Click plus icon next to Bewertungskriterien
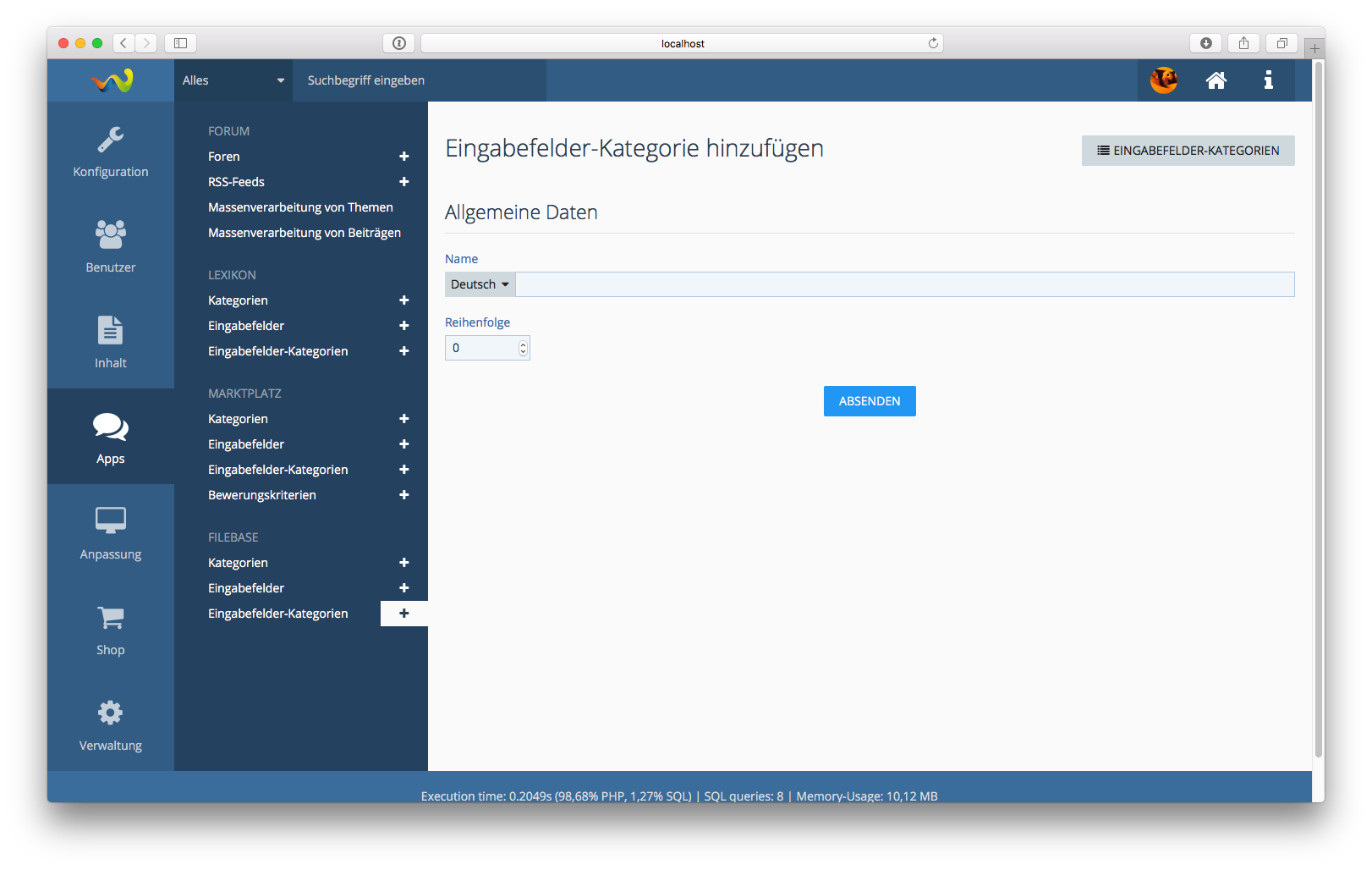Viewport: 1372px width, 870px height. [x=404, y=495]
